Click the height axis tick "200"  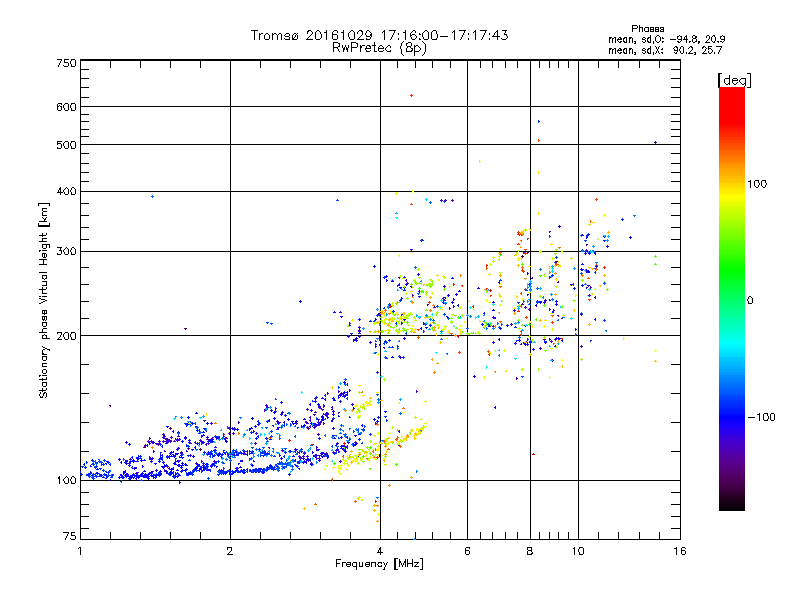tap(67, 336)
